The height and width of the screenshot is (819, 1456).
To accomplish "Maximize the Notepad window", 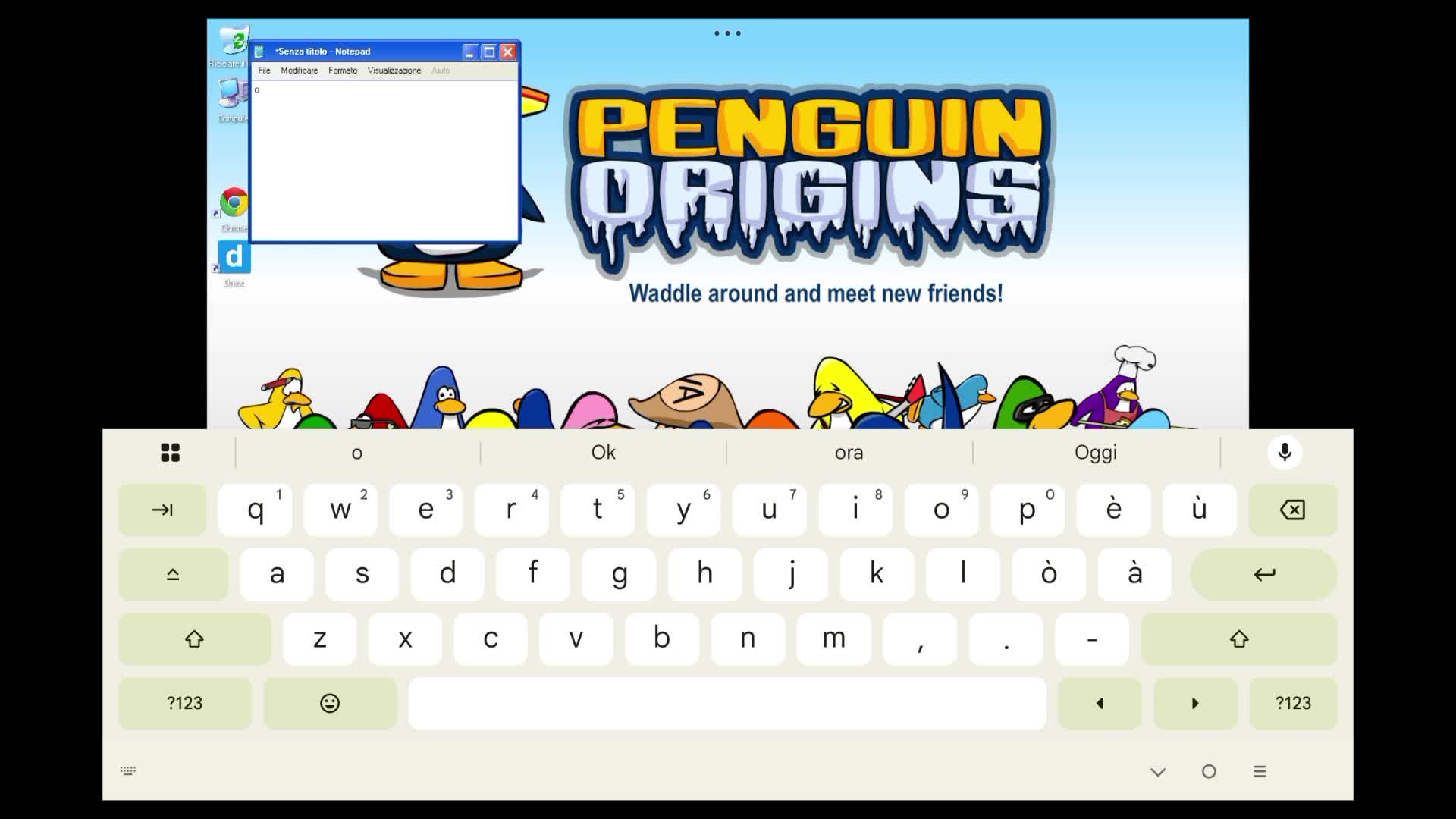I will tap(489, 52).
